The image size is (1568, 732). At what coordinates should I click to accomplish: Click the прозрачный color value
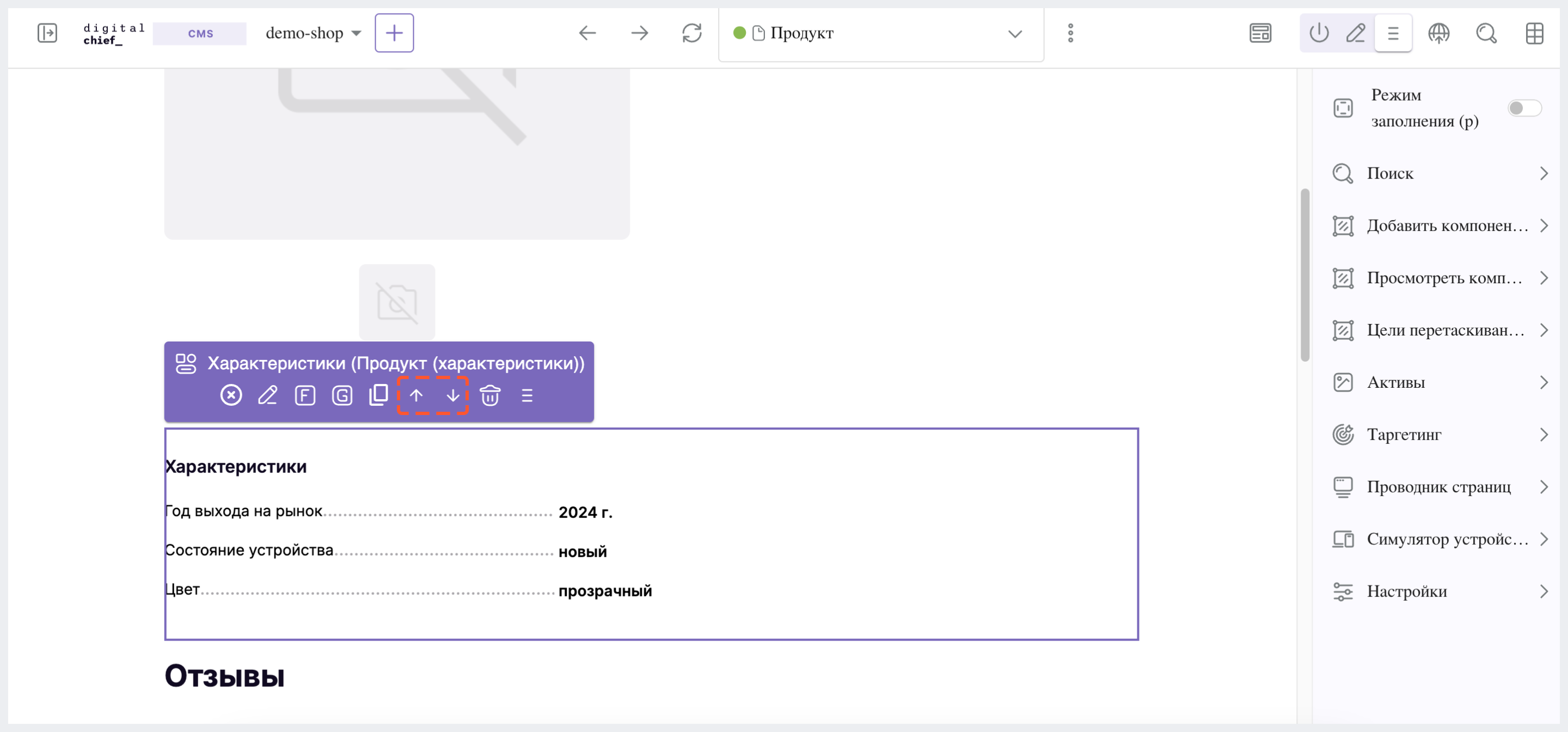point(605,591)
